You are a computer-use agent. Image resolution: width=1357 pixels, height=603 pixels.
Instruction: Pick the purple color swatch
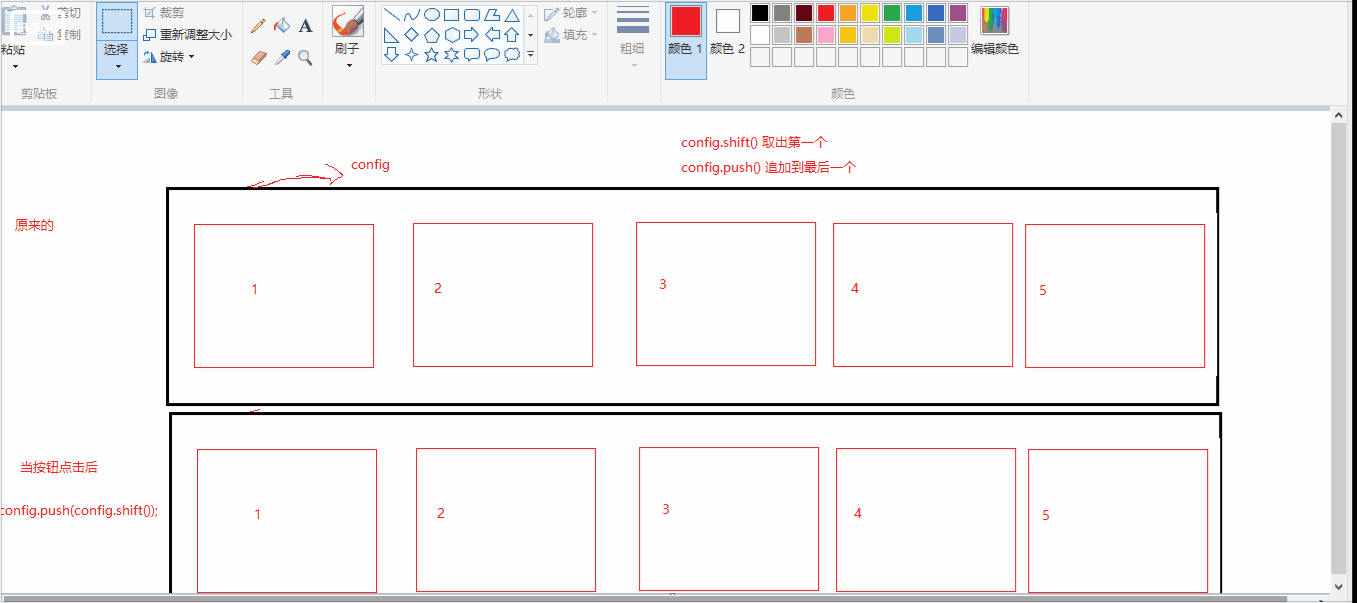click(958, 13)
